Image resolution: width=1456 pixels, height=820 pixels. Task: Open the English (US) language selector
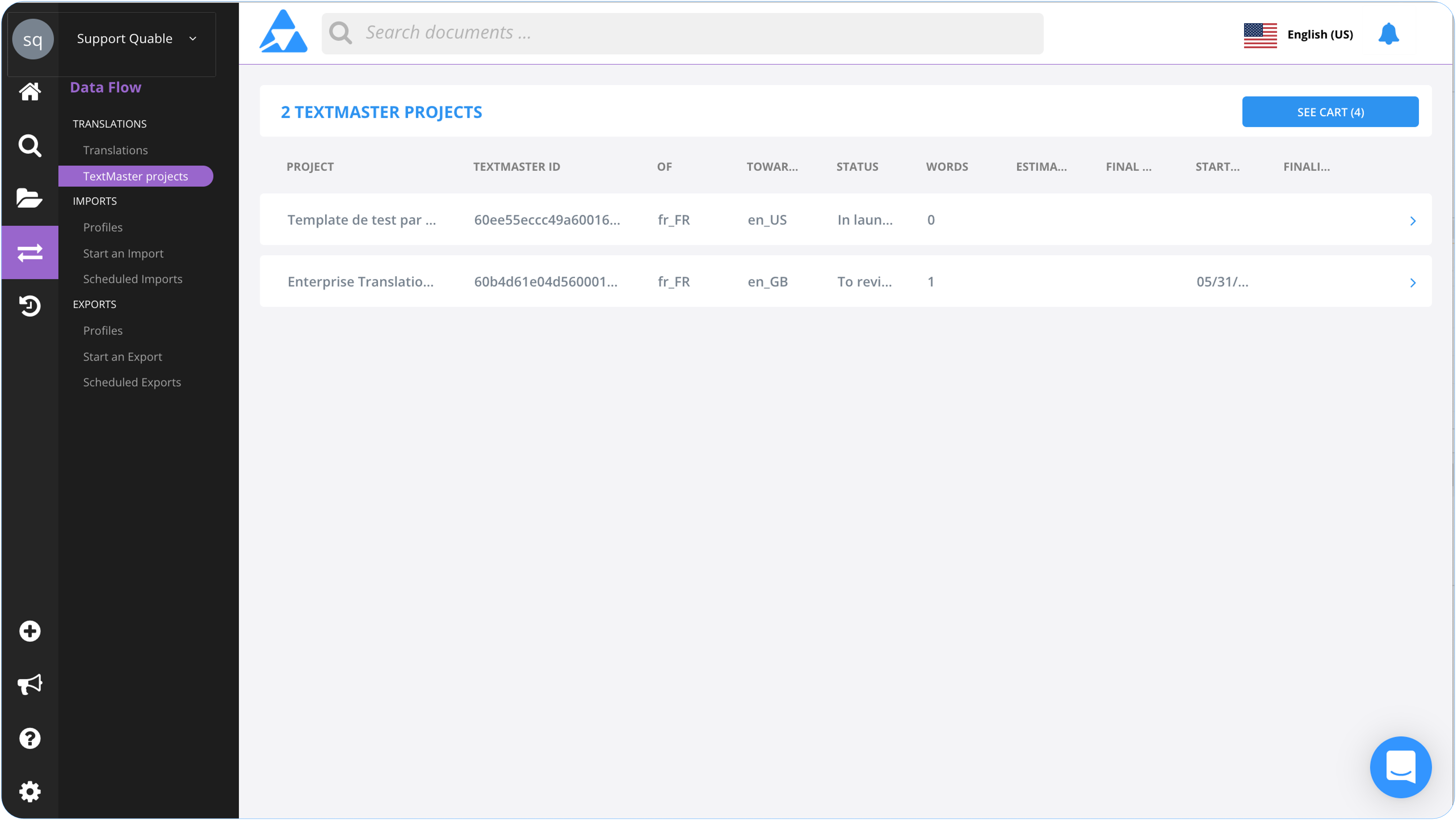[1320, 34]
